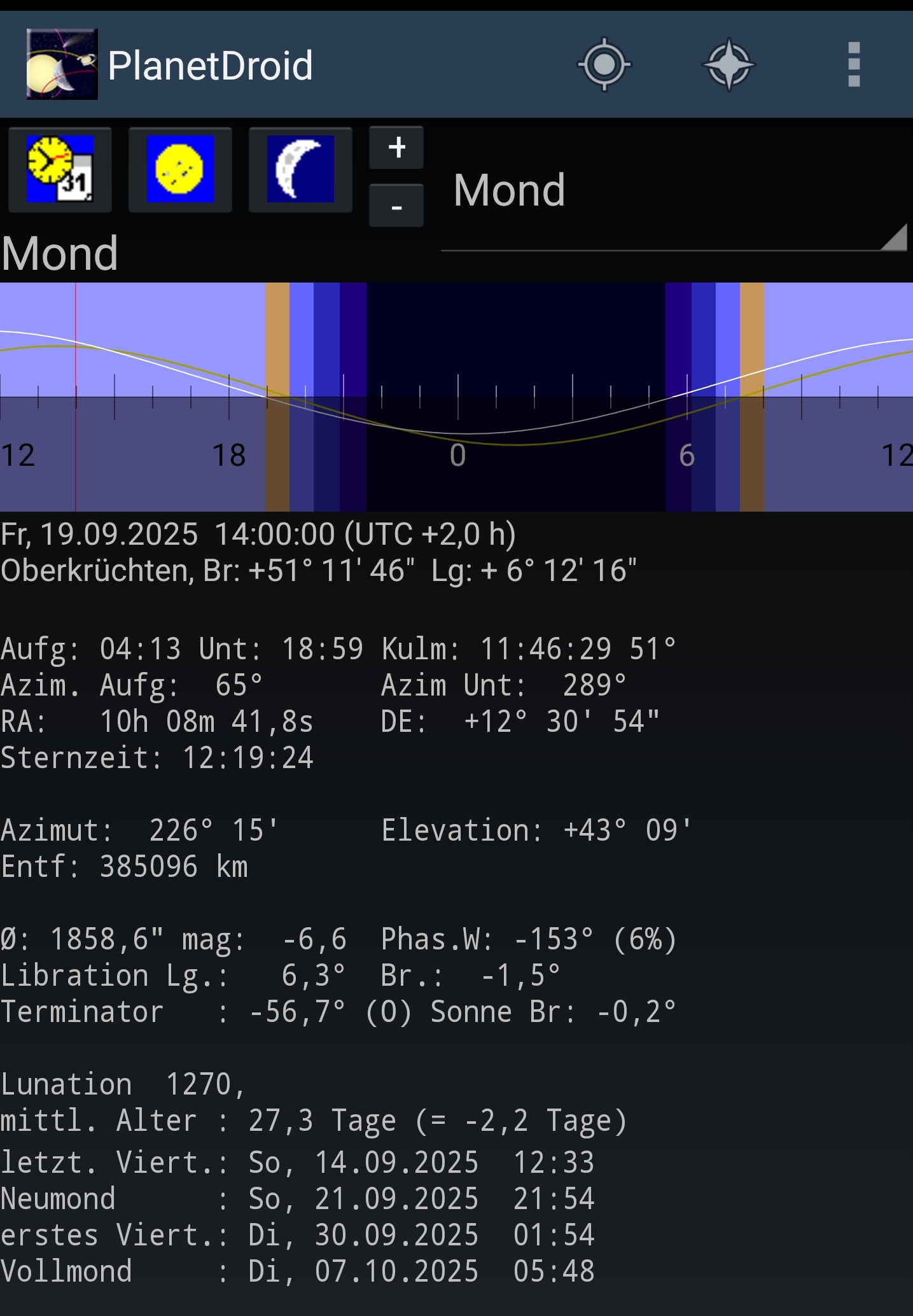
Task: Tap Azimut: 226° 15' value
Action: point(139,830)
